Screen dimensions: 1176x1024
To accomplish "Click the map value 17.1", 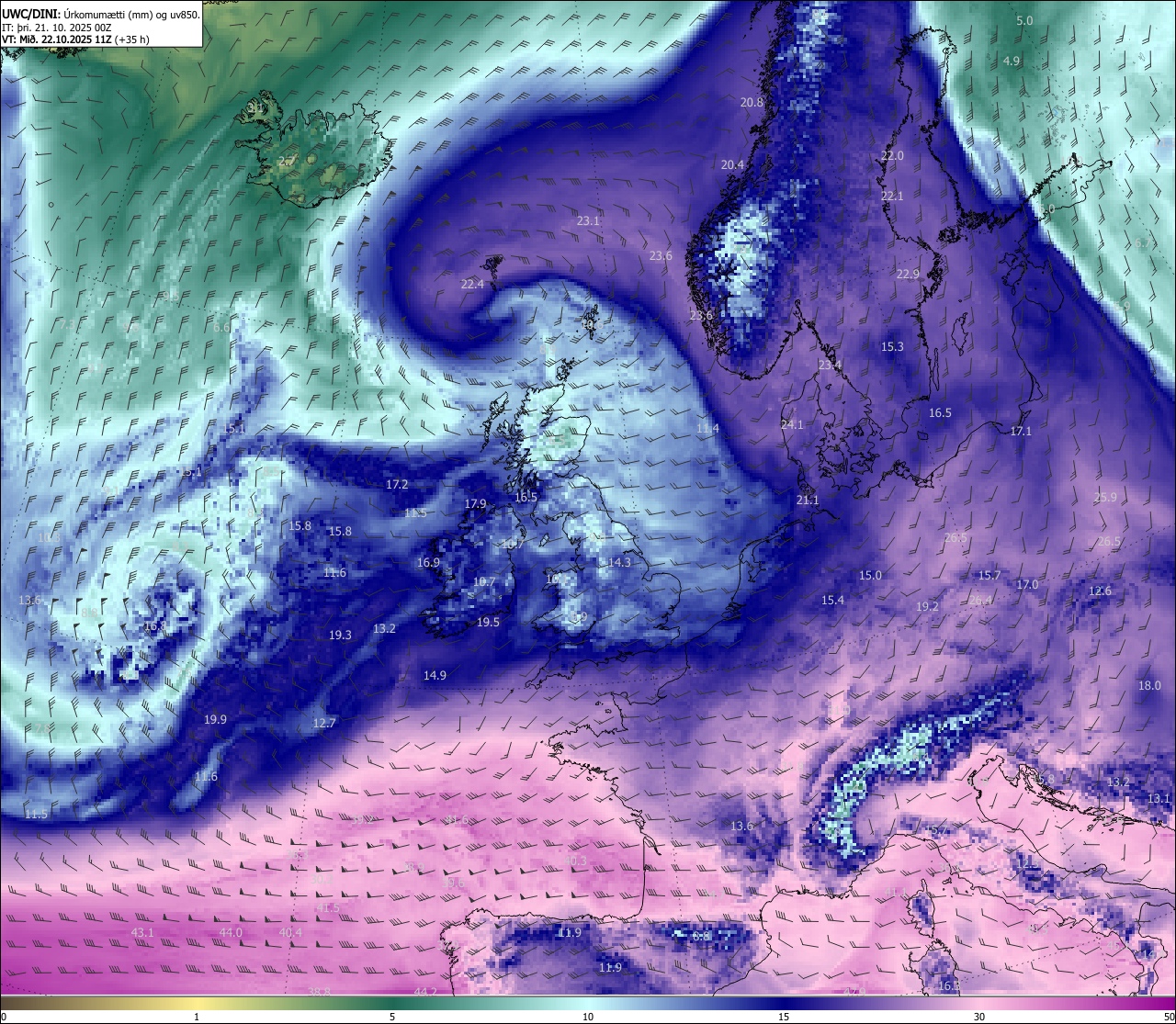I will (1021, 431).
